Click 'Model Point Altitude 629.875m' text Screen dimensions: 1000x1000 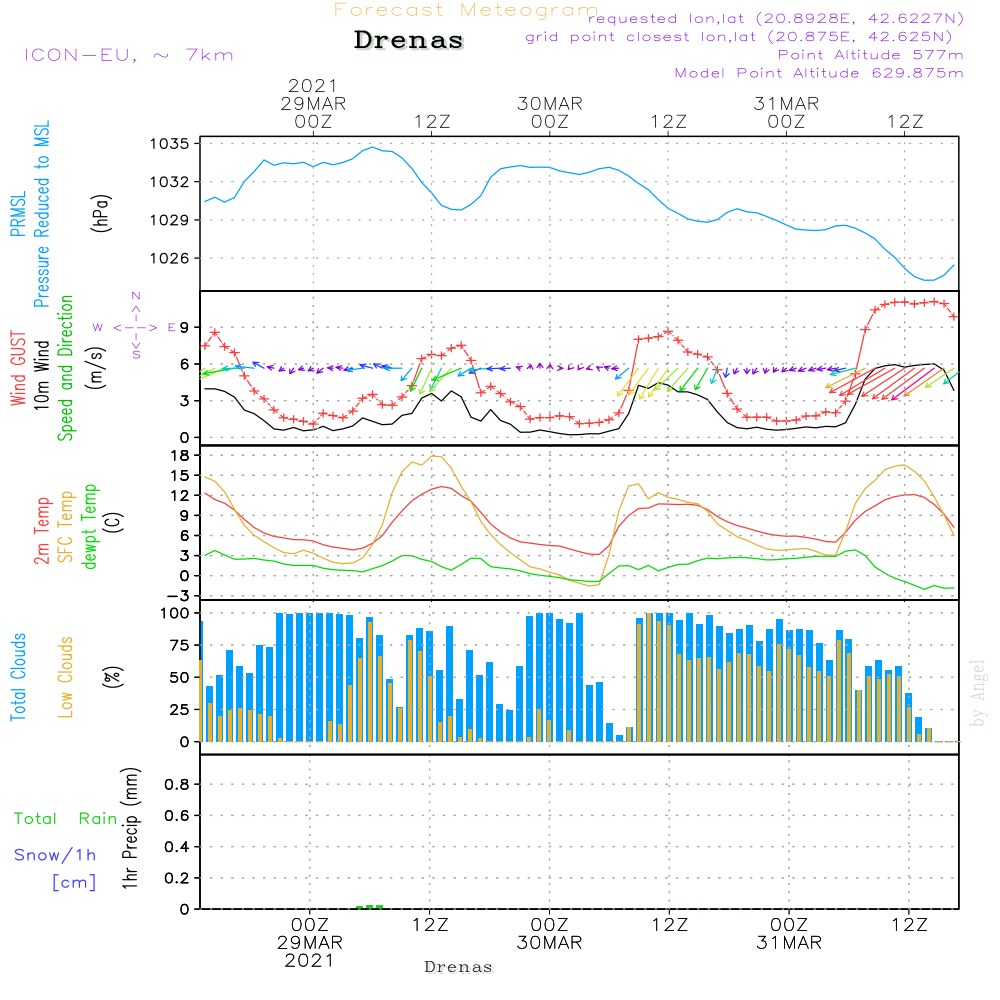pos(819,73)
